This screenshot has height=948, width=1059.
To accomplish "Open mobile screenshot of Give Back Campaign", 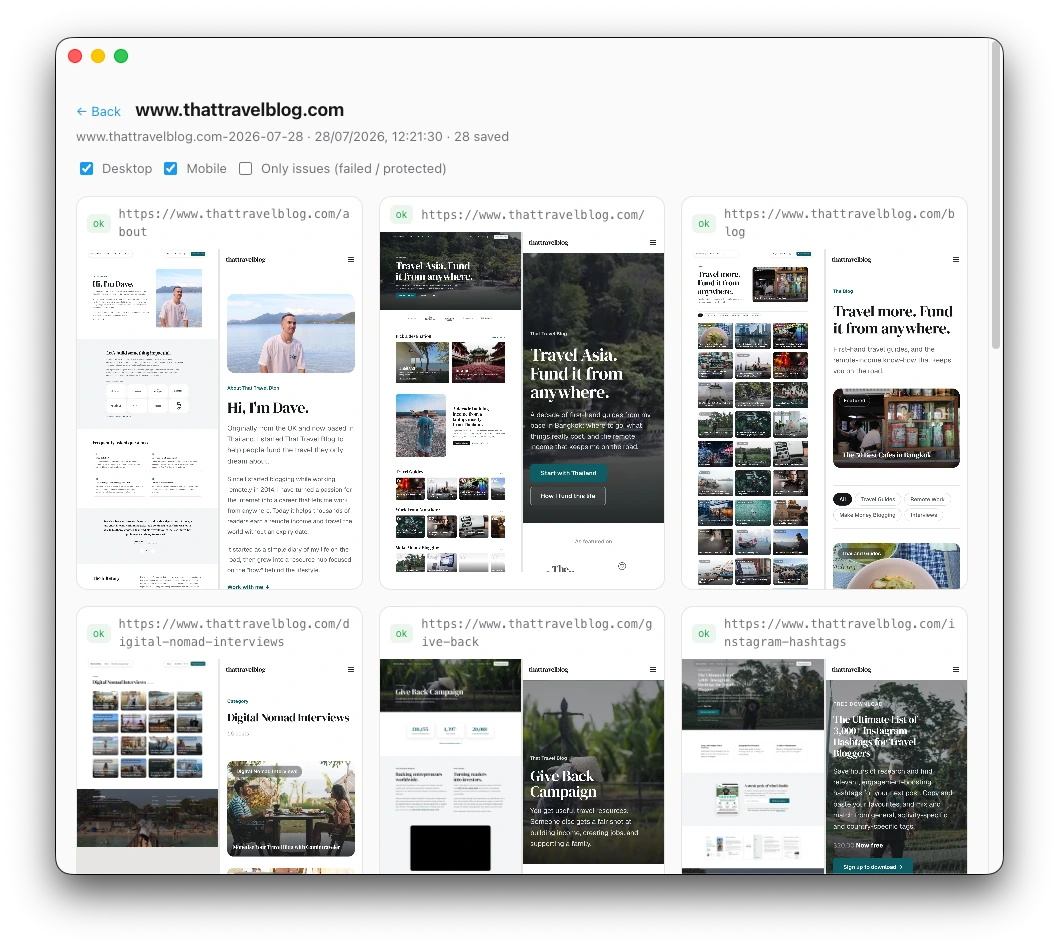I will point(593,766).
